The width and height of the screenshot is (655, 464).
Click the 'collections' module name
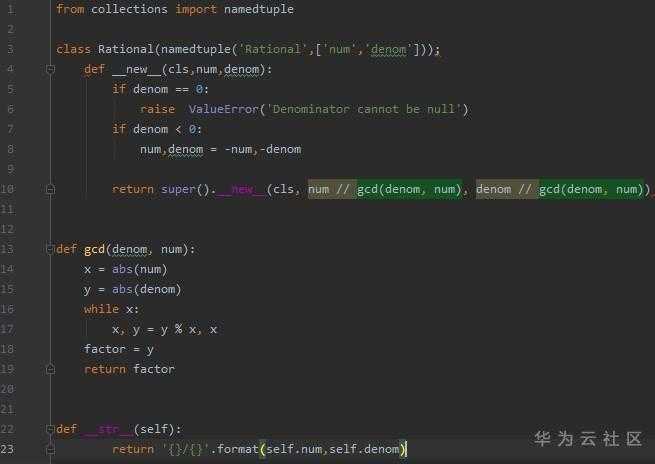(x=129, y=9)
